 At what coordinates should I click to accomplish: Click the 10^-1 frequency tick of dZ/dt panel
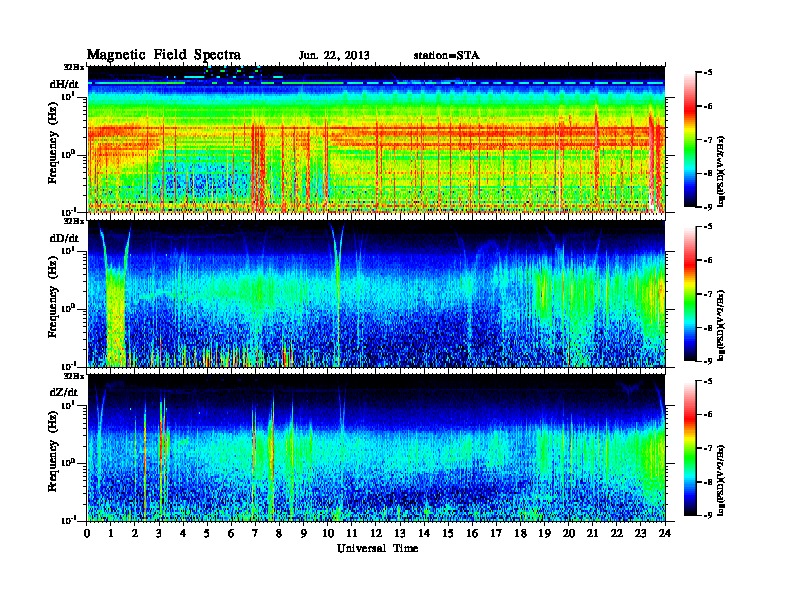tap(68, 520)
